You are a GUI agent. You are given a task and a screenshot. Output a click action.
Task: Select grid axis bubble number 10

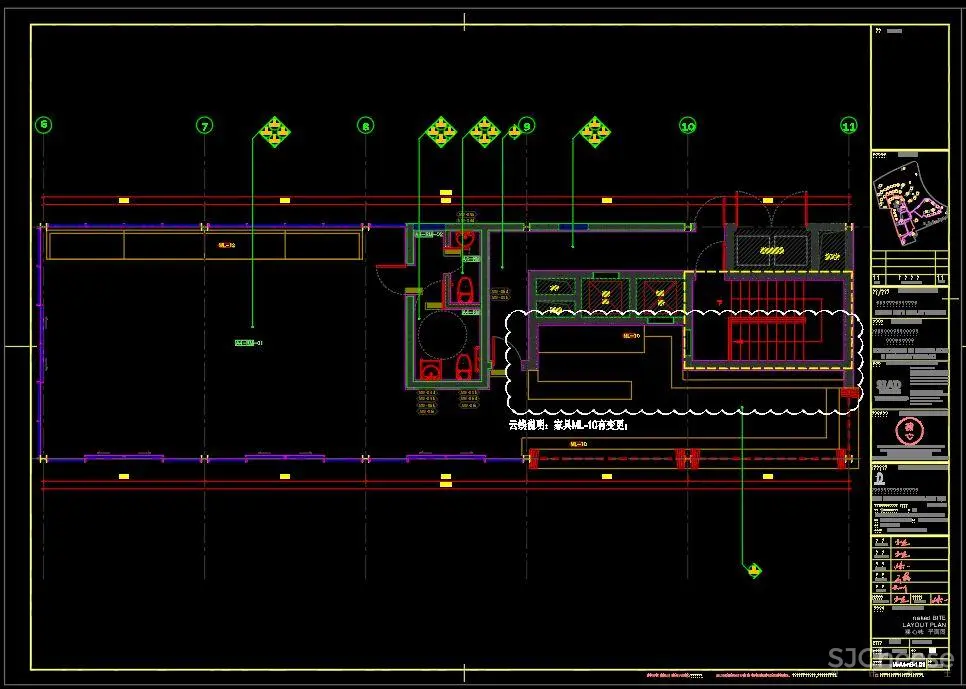pyautogui.click(x=687, y=125)
